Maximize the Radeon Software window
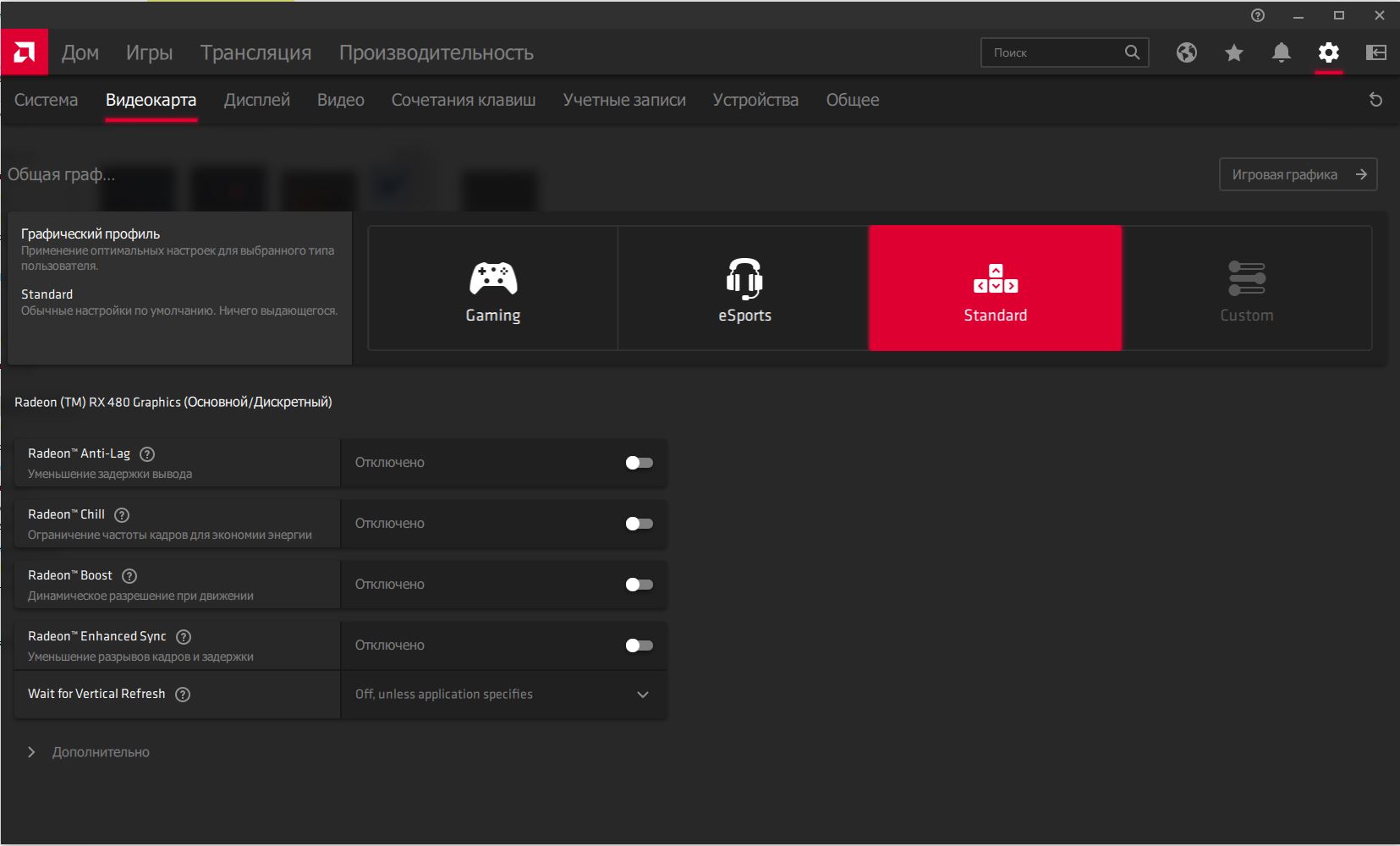The image size is (1400, 846). tap(1339, 15)
